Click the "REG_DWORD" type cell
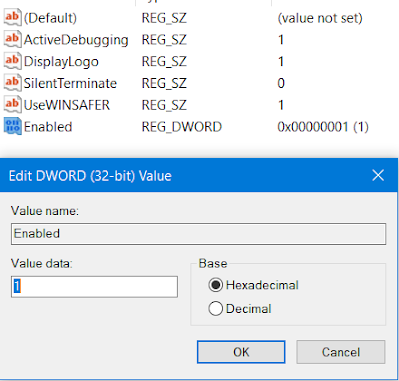The width and height of the screenshot is (399, 381). click(x=182, y=127)
